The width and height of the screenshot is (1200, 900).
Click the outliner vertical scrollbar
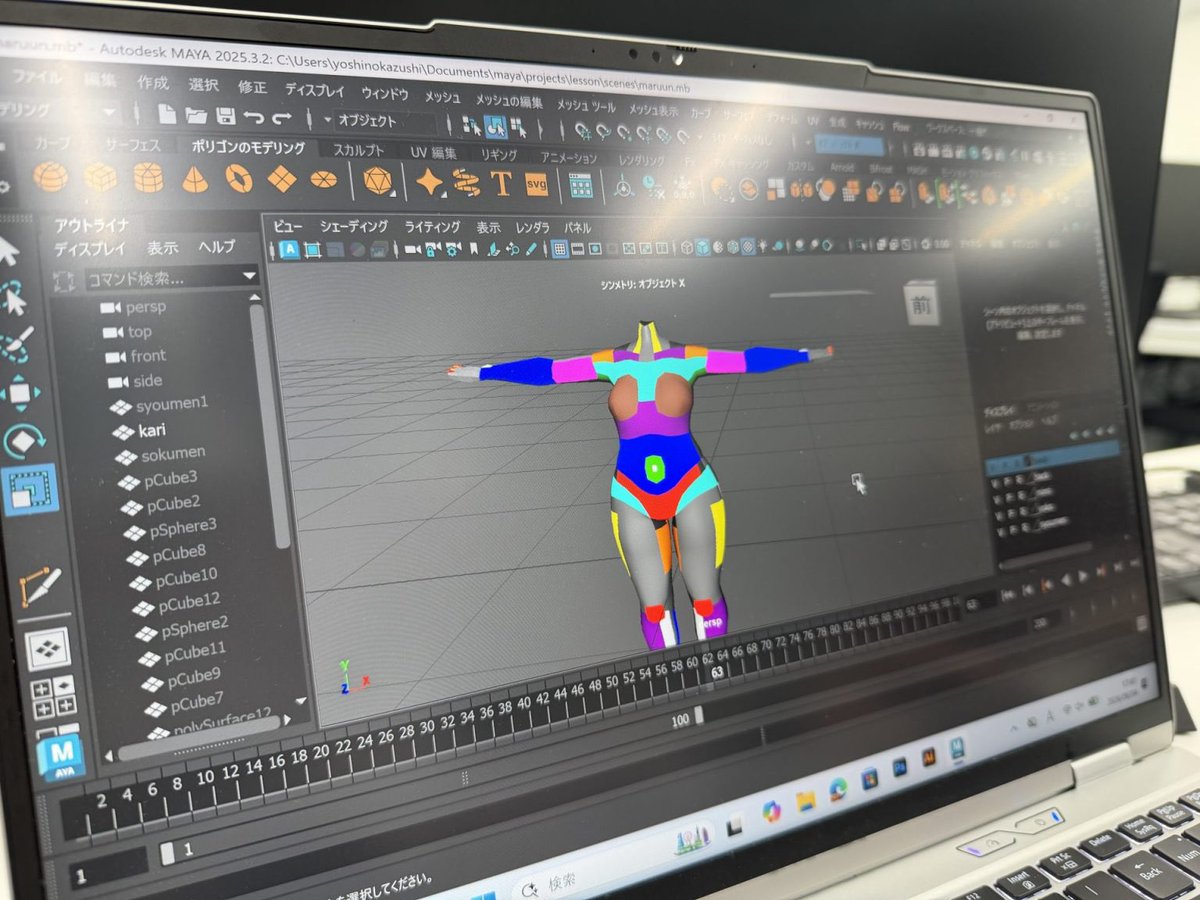(x=270, y=425)
